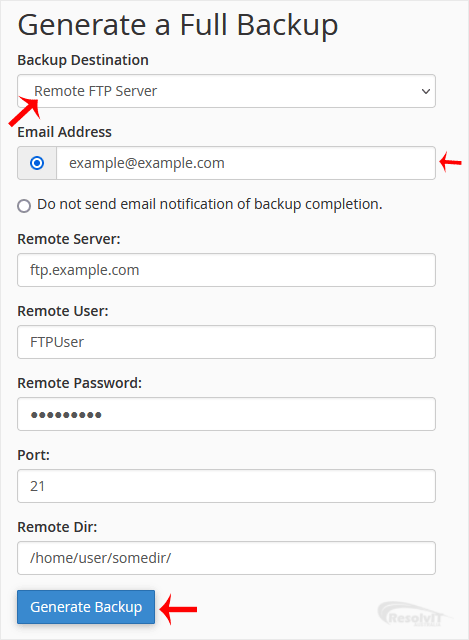Click the ResolvIT watermark logo

click(x=413, y=614)
